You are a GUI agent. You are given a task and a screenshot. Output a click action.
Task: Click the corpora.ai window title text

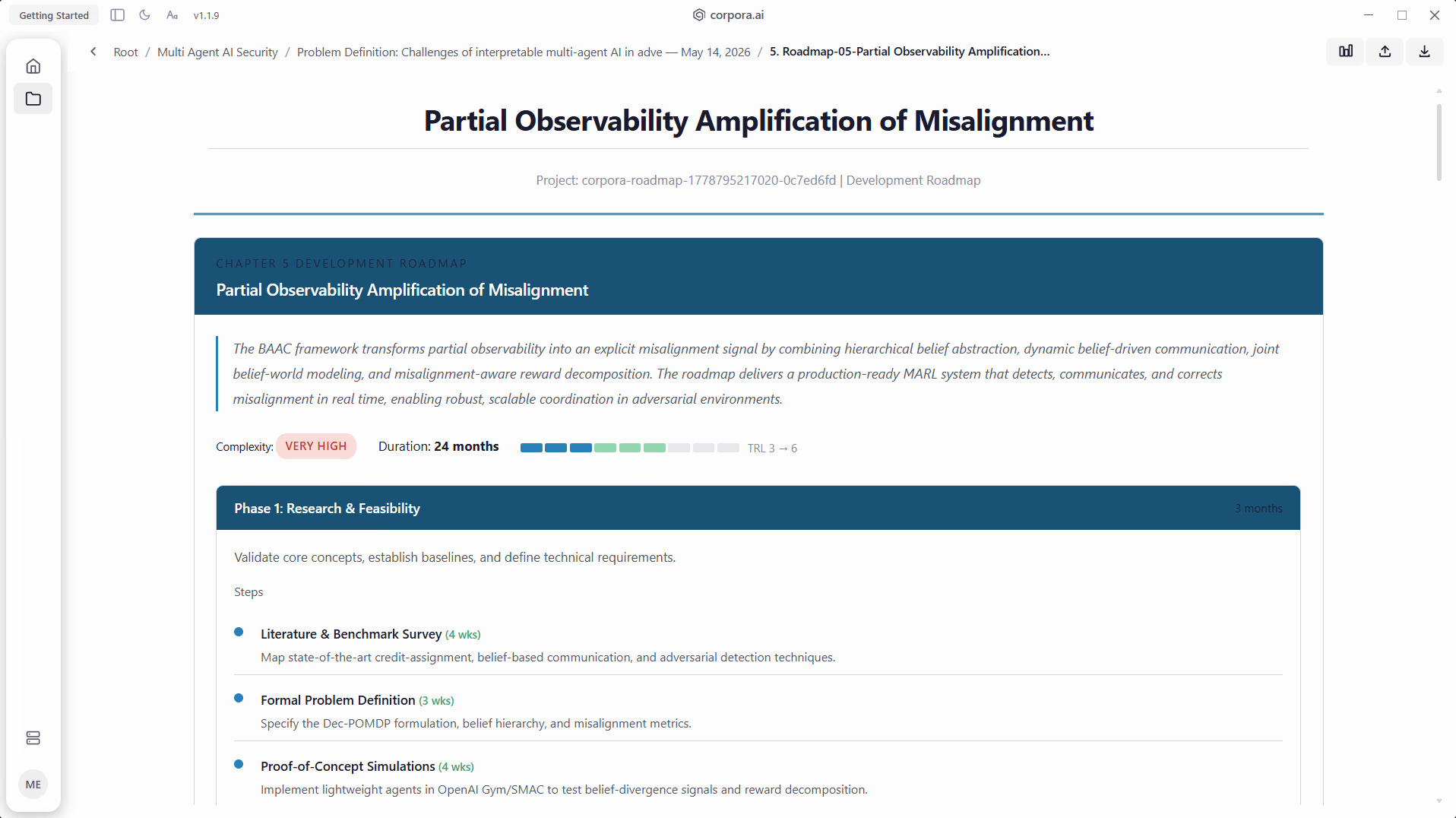737,15
